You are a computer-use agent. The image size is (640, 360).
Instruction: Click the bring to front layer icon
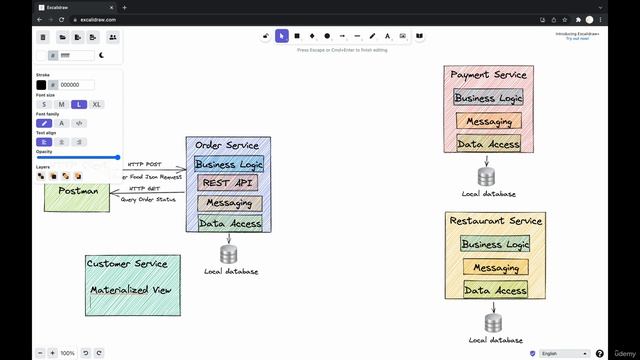[78, 176]
